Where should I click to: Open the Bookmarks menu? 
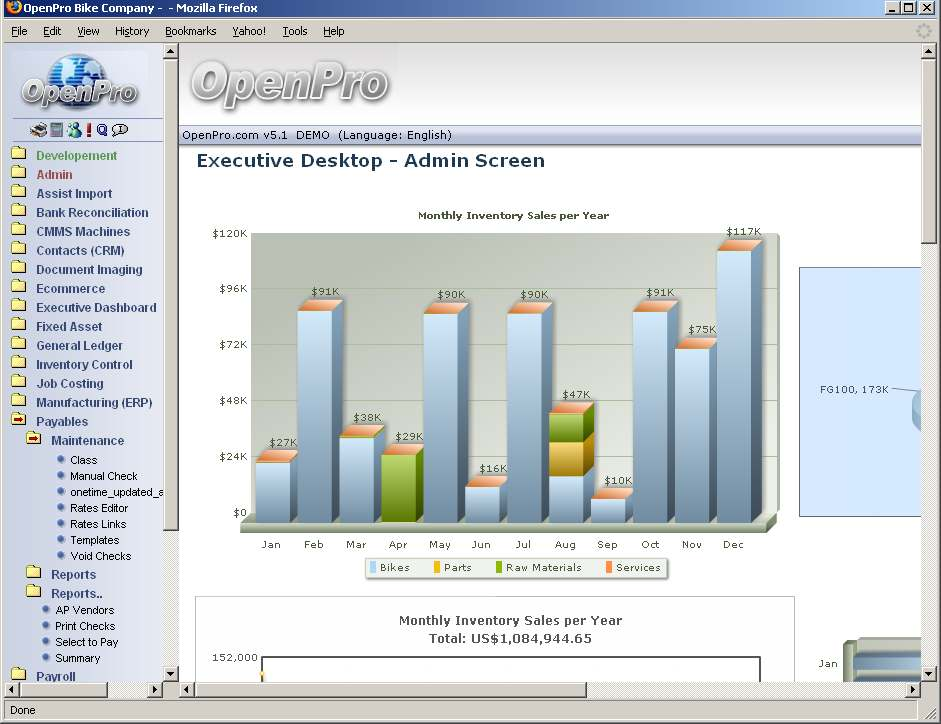(x=190, y=31)
